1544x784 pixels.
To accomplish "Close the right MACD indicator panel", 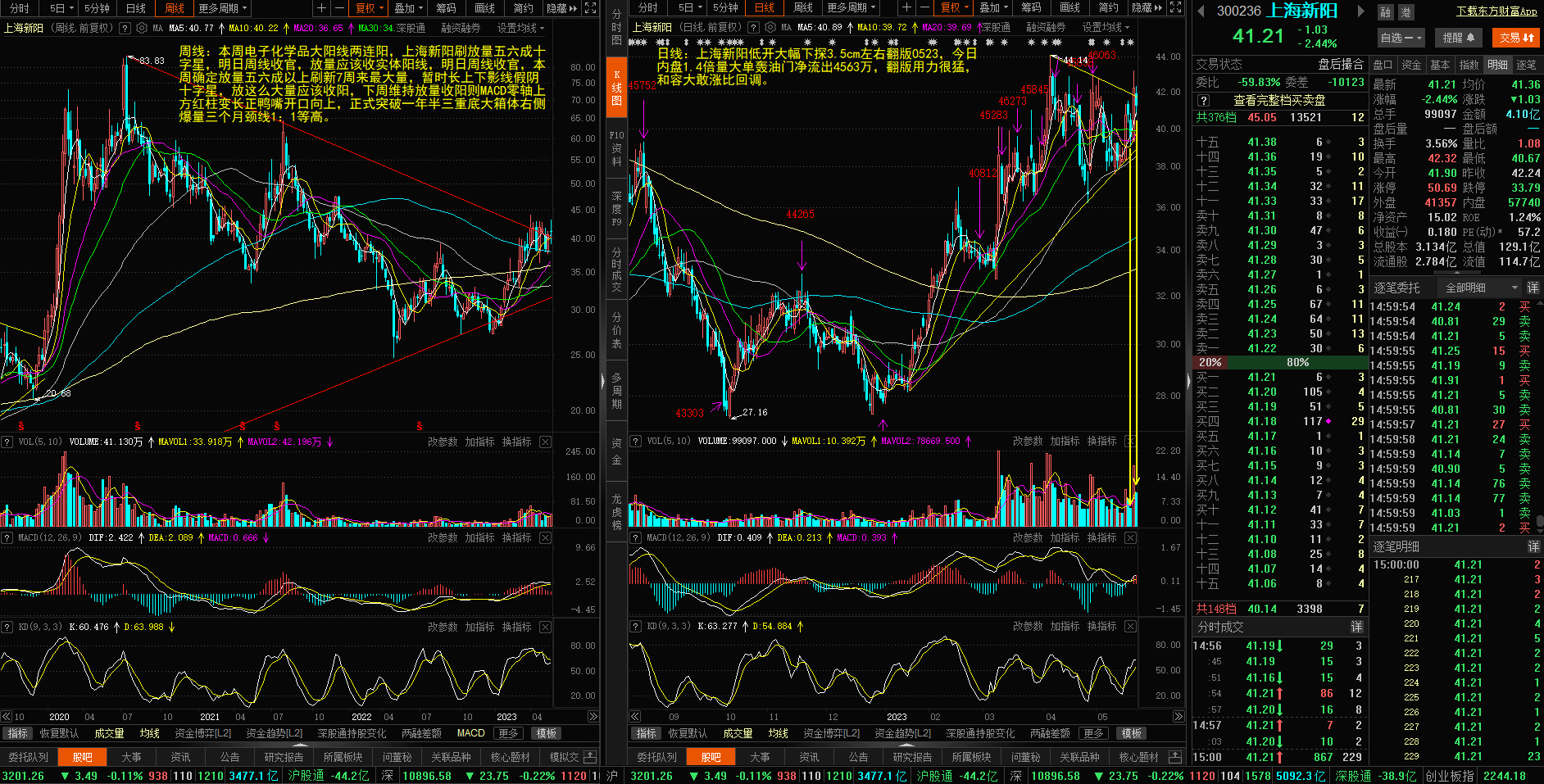I will pyautogui.click(x=1131, y=537).
